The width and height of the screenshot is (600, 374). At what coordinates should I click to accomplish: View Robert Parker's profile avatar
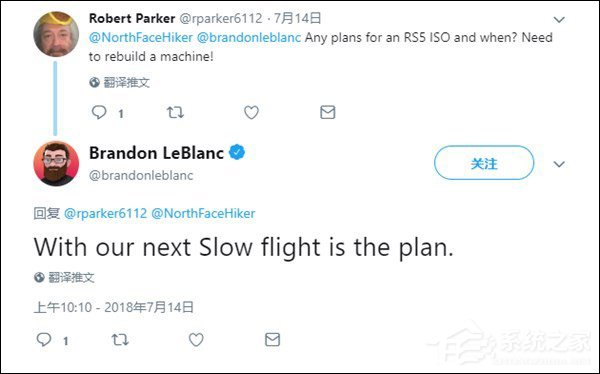pos(56,34)
